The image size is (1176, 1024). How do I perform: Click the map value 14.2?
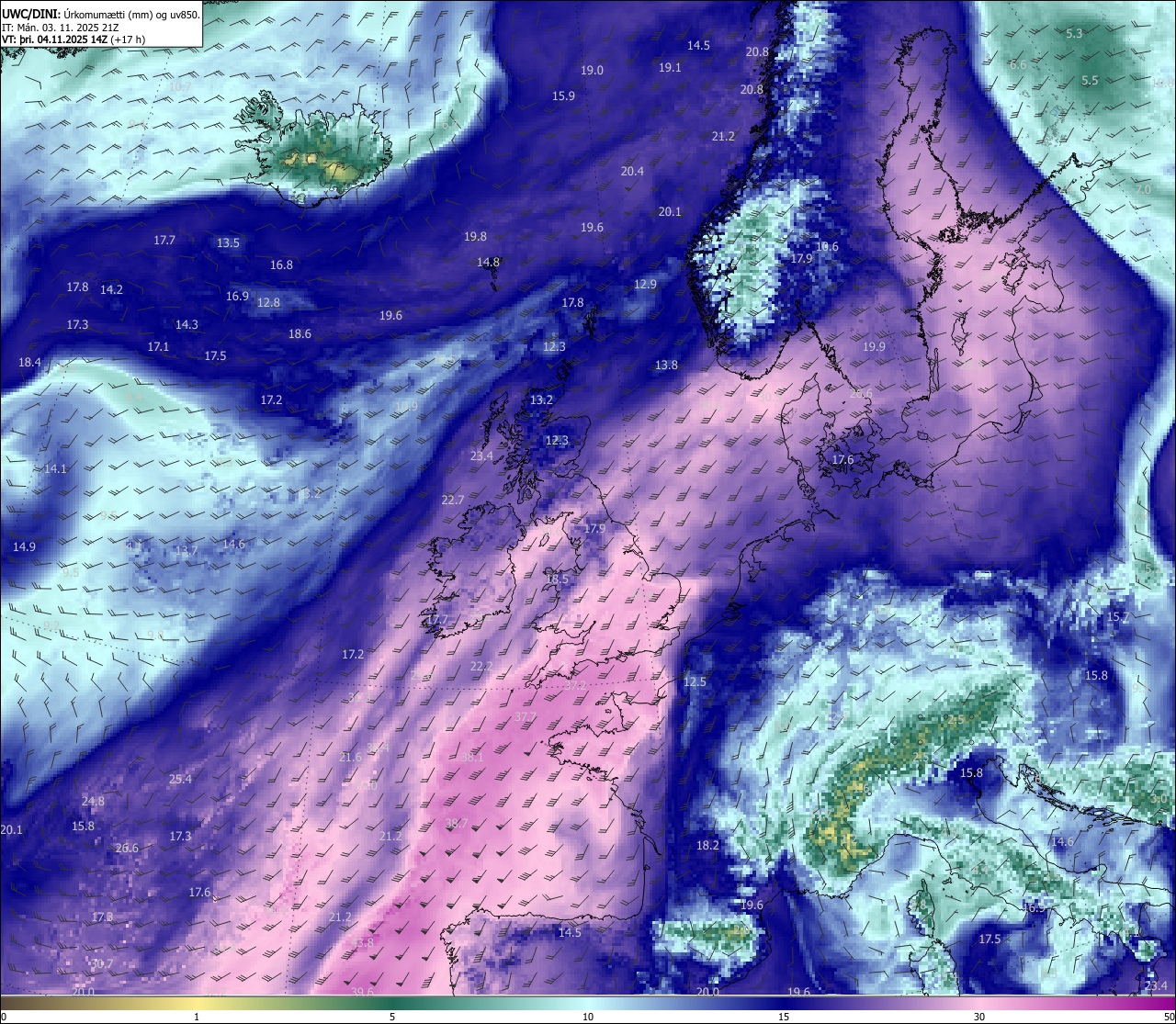[111, 289]
